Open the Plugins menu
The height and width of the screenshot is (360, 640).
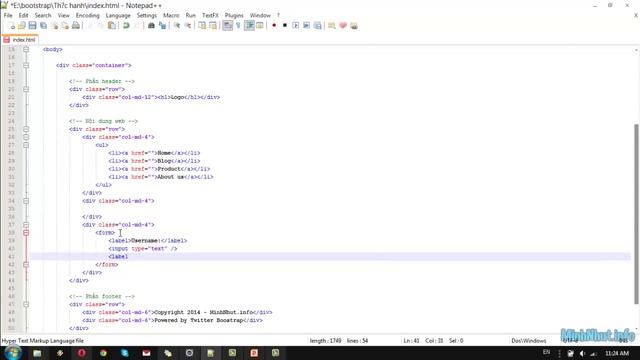234,16
